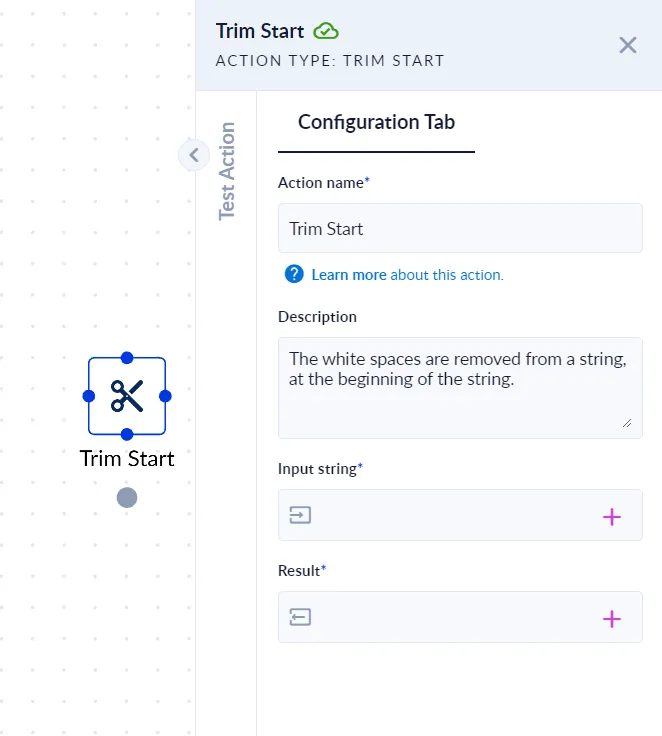
Task: Open the Learn more link
Action: (x=349, y=275)
